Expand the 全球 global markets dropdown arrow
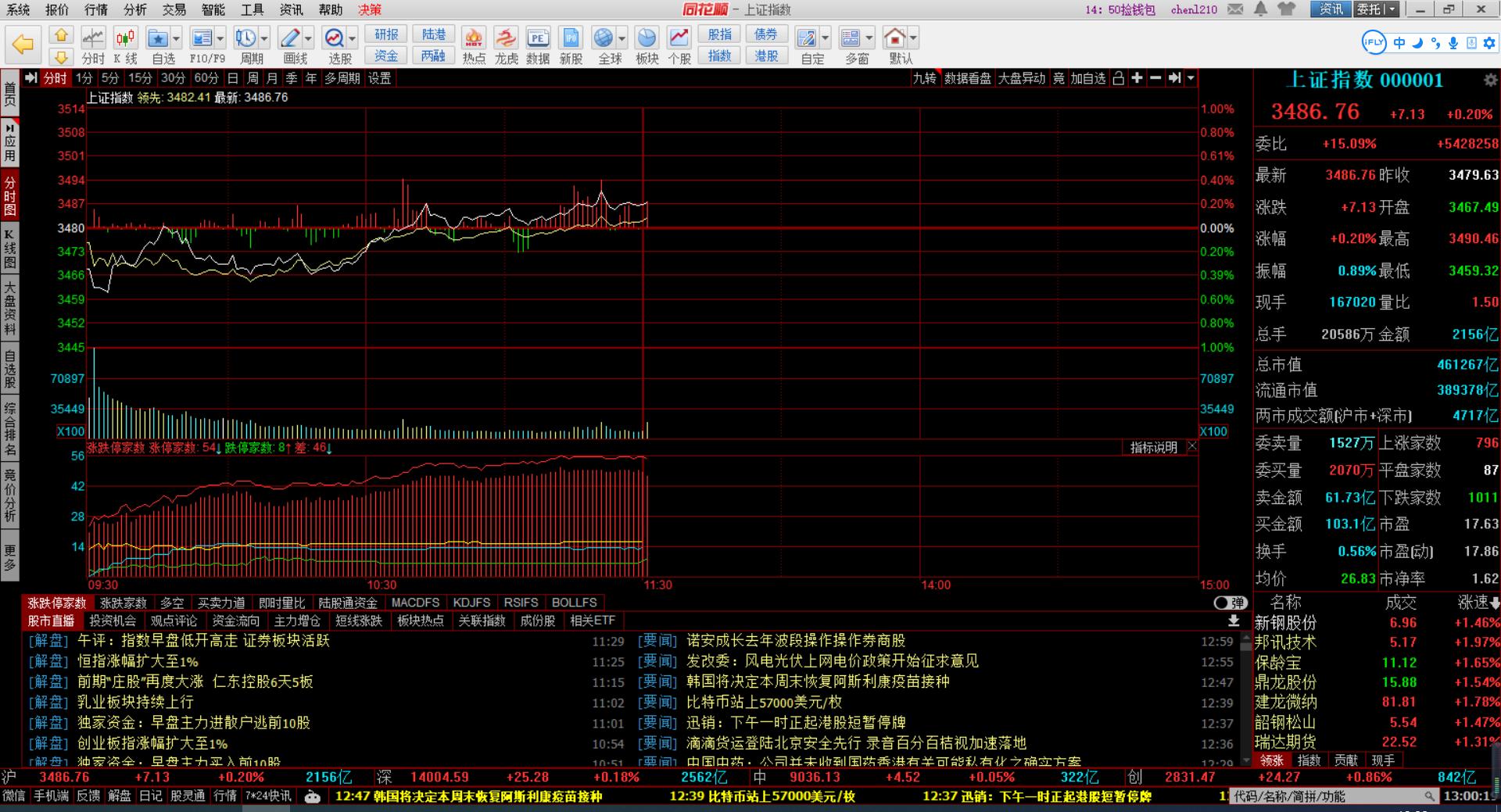This screenshot has height=812, width=1501. [x=622, y=38]
